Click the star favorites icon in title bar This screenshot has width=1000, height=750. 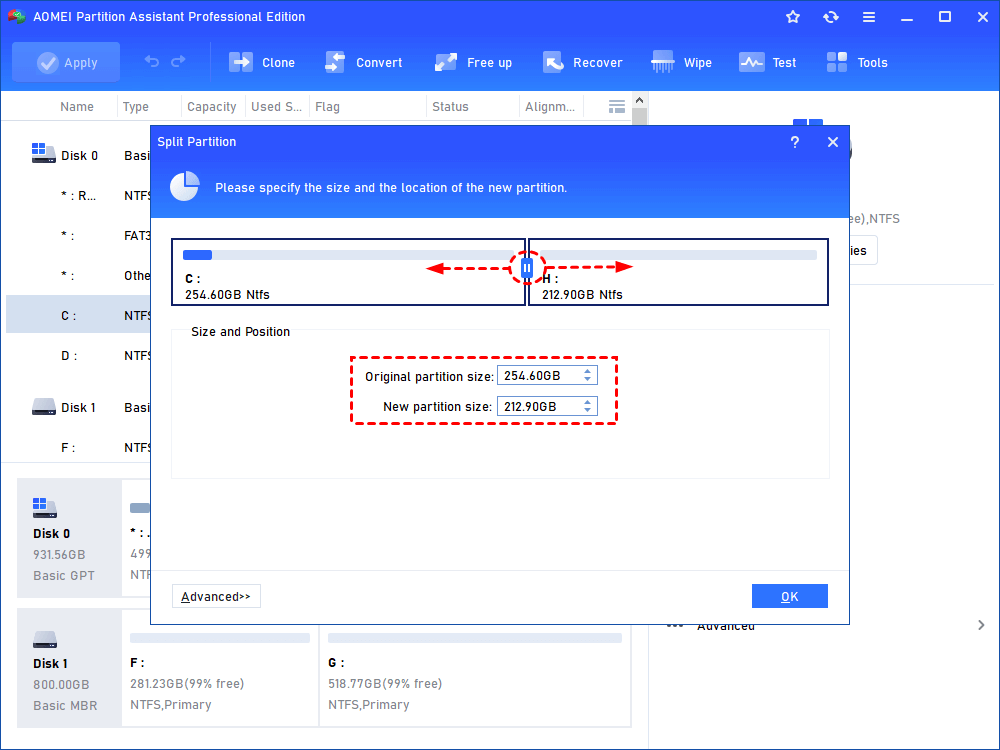(793, 17)
